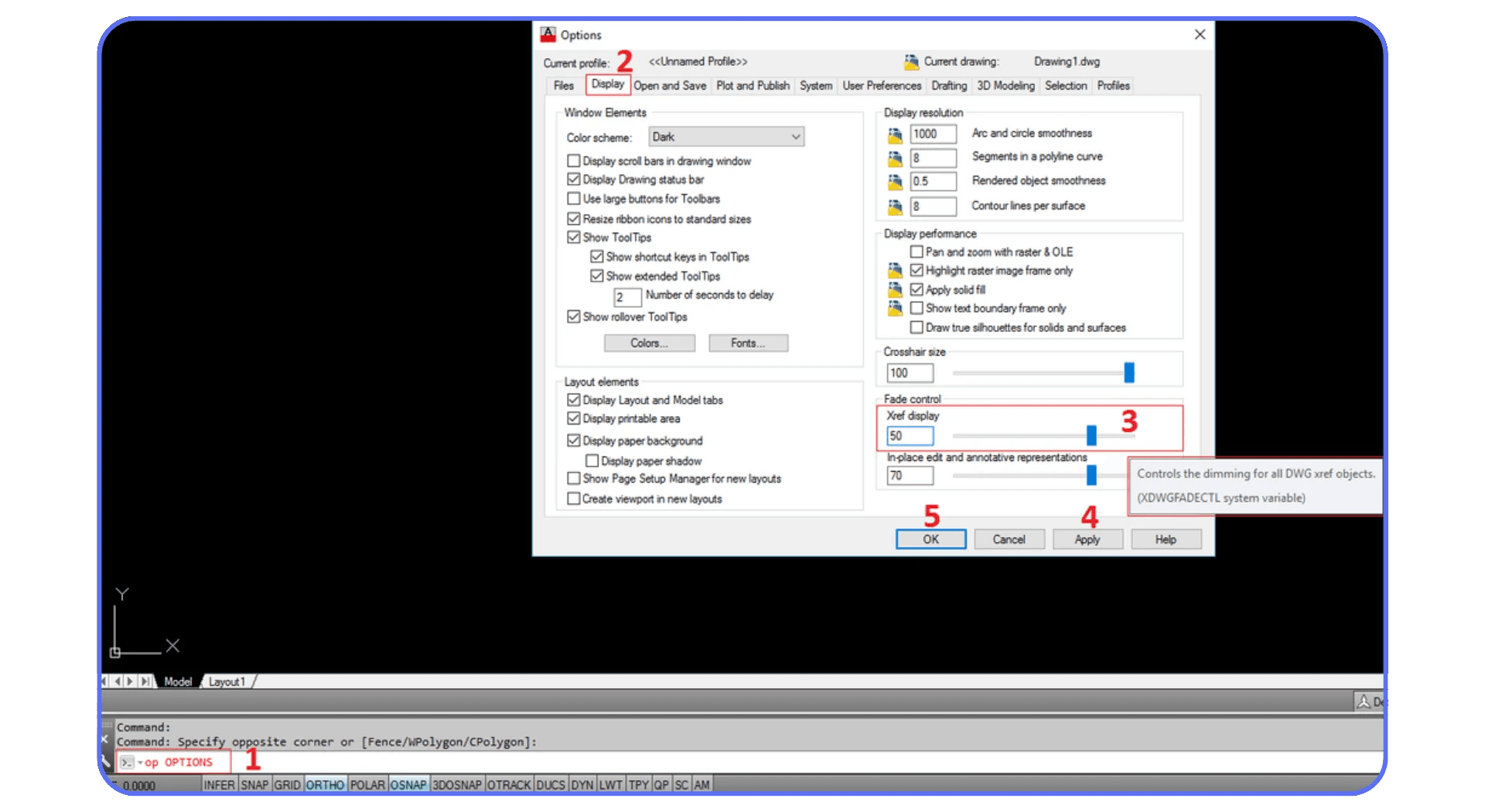Click the Xref display value field
1485x812 pixels.
(910, 436)
